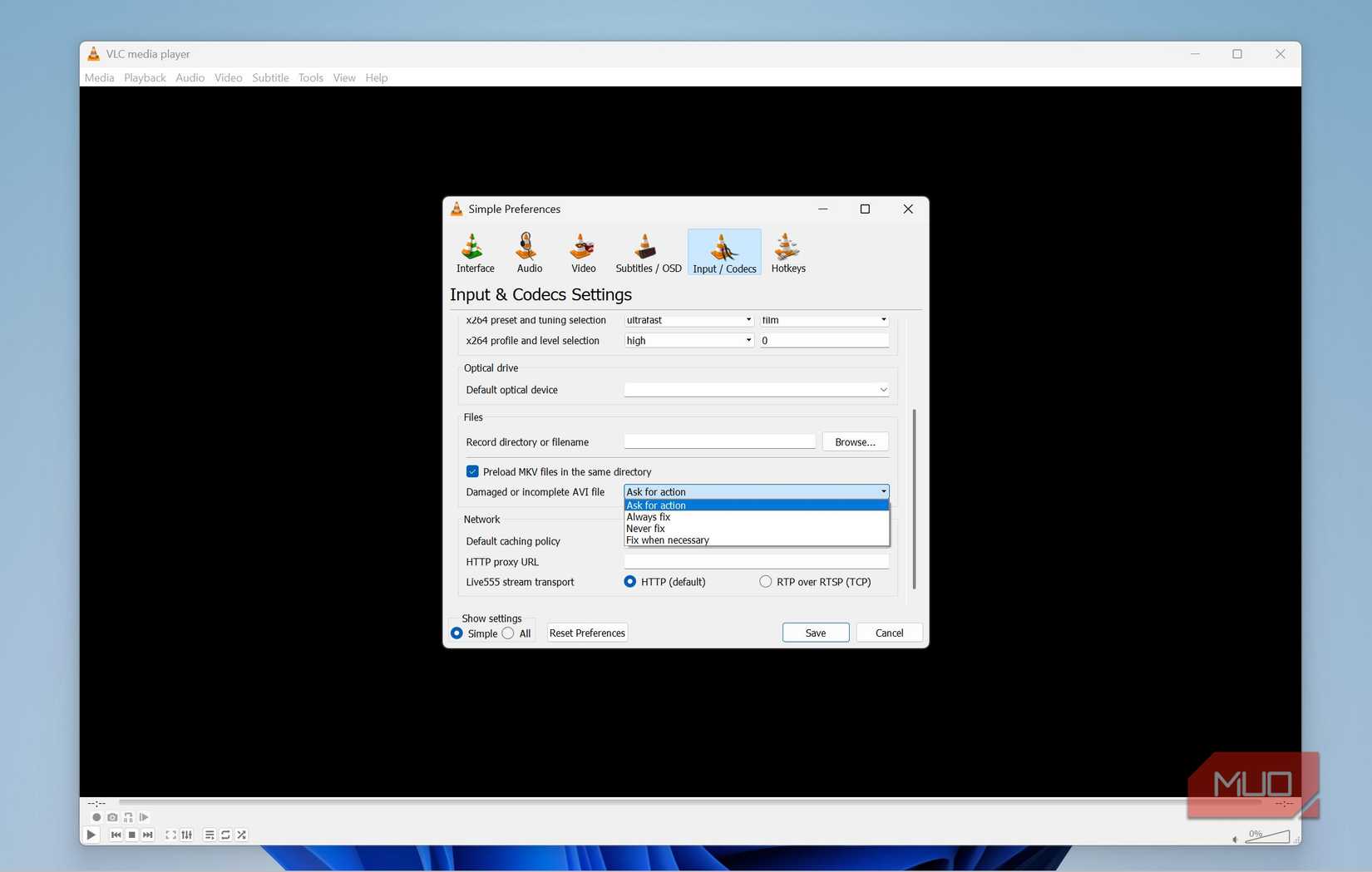Toggle the random shuffle icon

click(241, 835)
